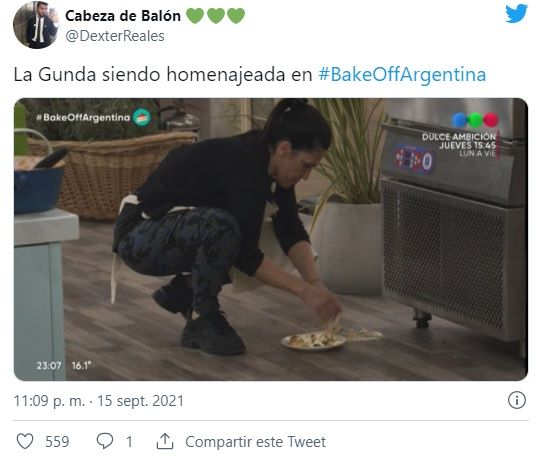Click the cake badge beside video hashtag
This screenshot has width=542, height=457.
tap(142, 117)
